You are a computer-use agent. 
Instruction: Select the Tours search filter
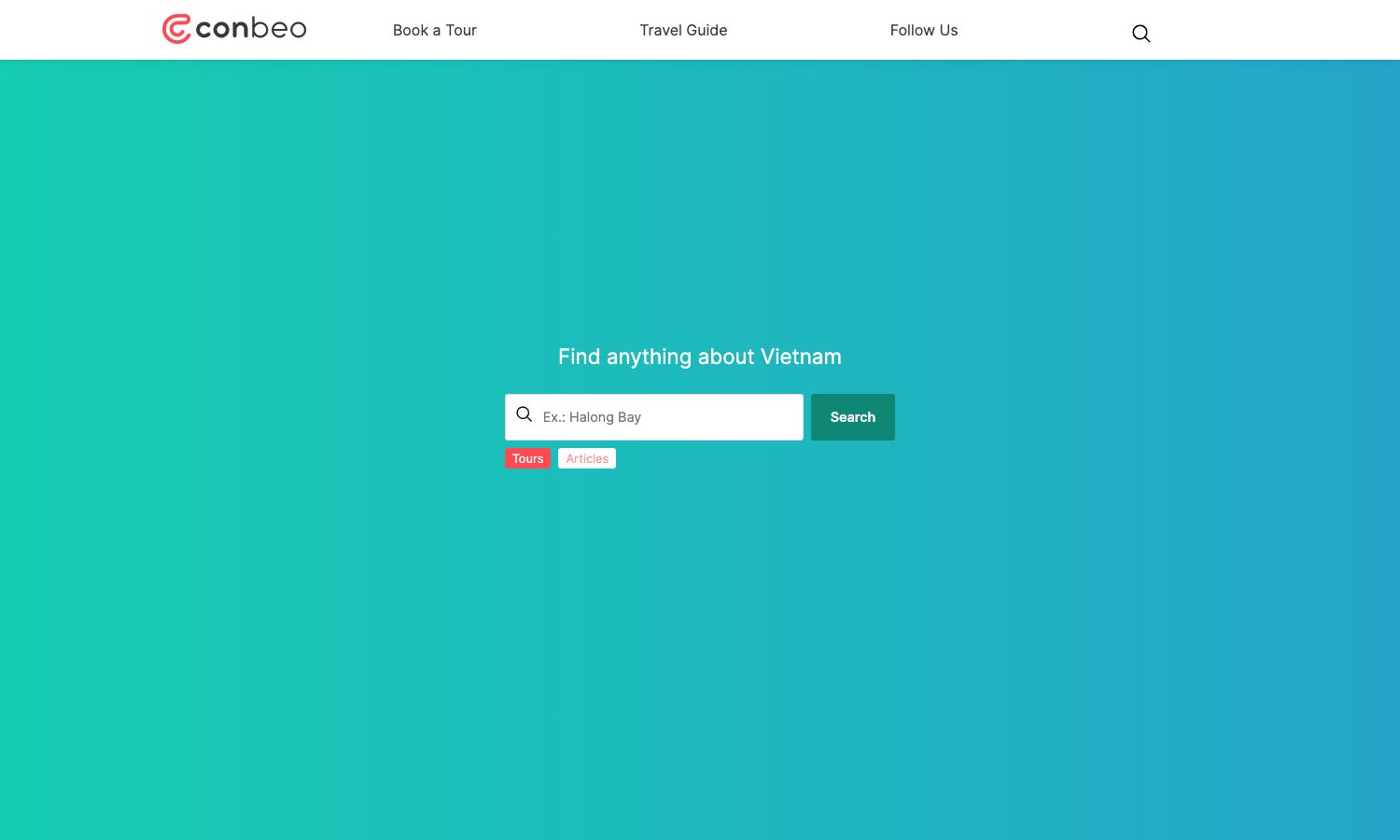click(x=527, y=458)
